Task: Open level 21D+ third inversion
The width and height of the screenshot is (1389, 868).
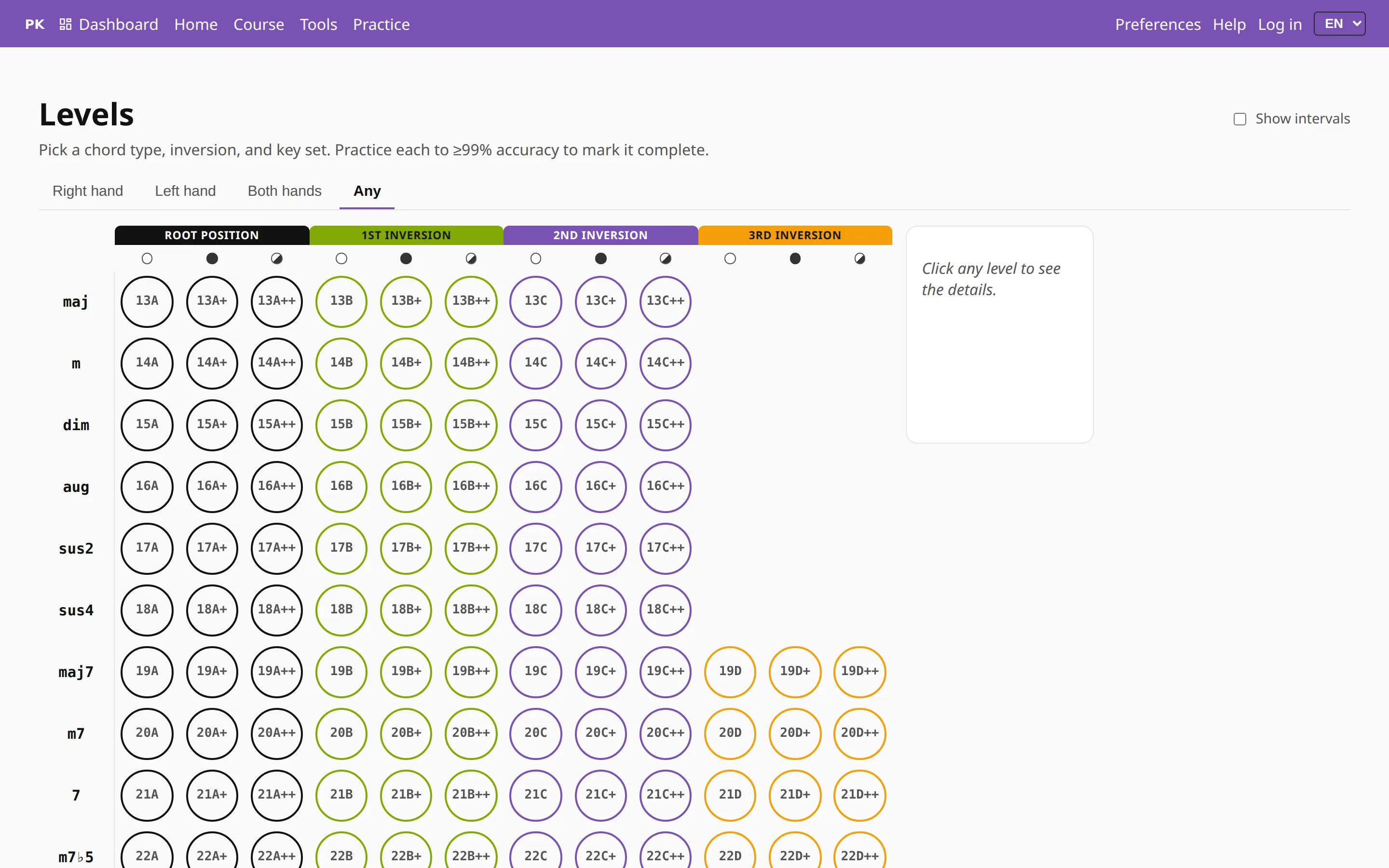Action: point(795,795)
